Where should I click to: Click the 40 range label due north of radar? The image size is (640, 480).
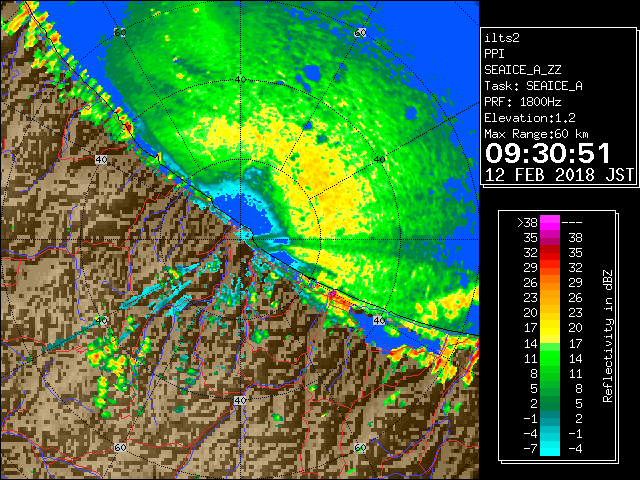click(x=240, y=79)
